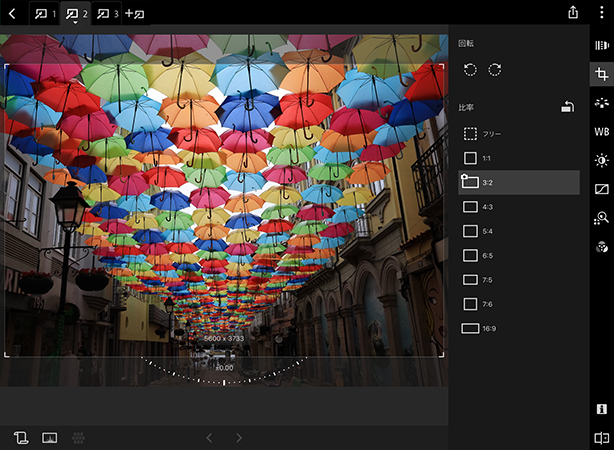This screenshot has width=614, height=450.
Task: Switch to edit recipe tab 1
Action: point(45,13)
